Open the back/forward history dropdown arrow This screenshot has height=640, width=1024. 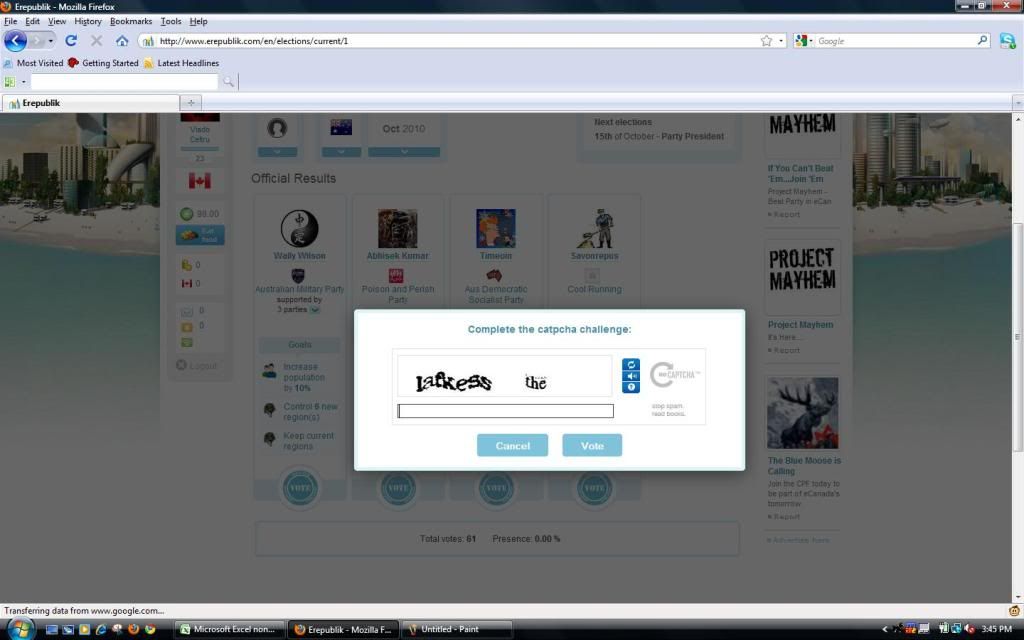[51, 41]
